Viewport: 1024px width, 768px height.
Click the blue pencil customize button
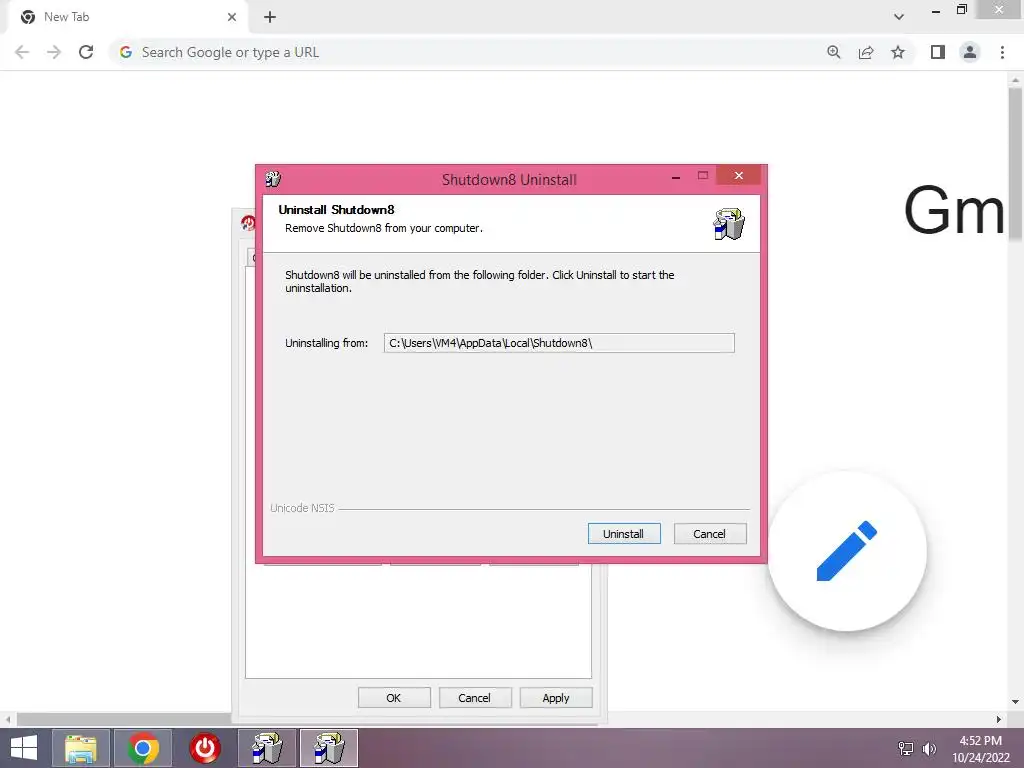click(847, 551)
